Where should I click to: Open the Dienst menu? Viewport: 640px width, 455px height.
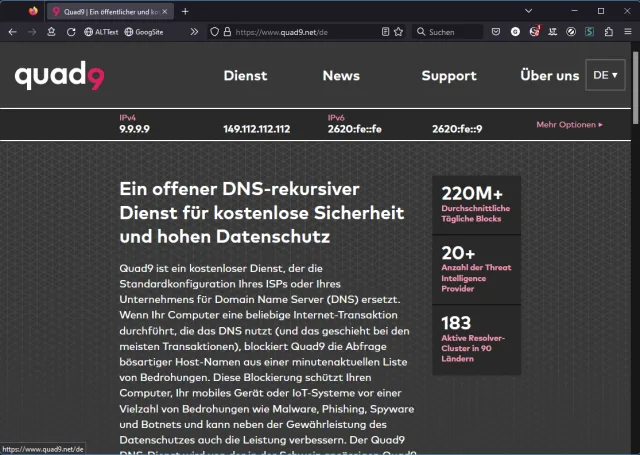pos(245,75)
